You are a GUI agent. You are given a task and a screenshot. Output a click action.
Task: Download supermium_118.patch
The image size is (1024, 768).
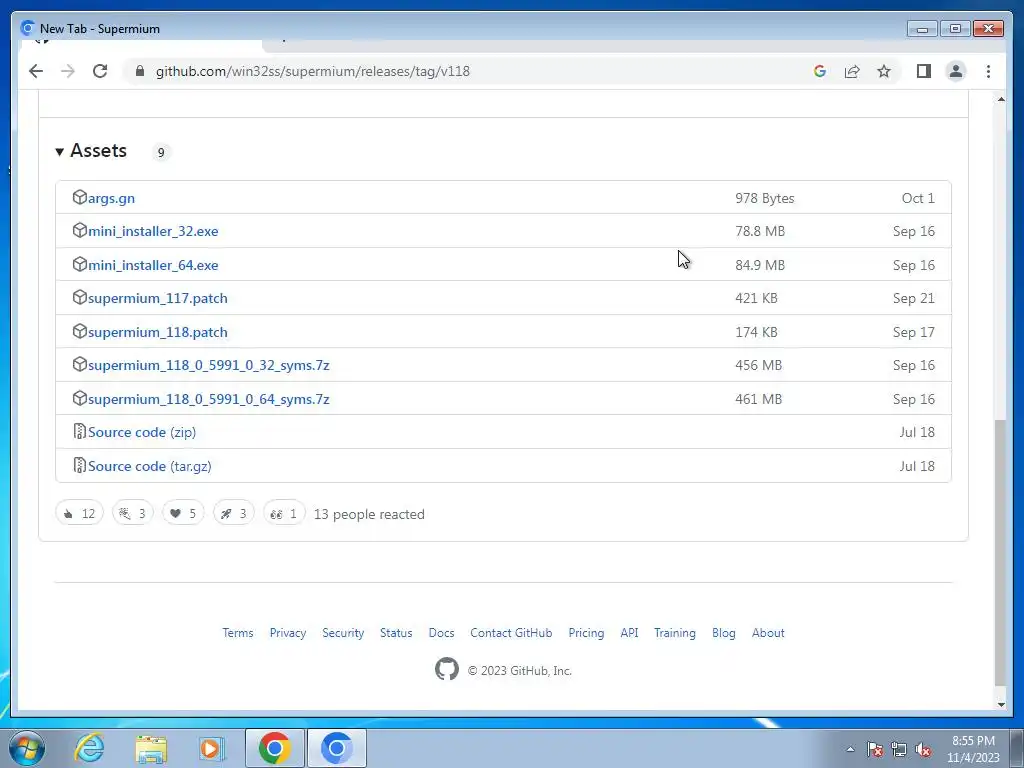click(158, 332)
